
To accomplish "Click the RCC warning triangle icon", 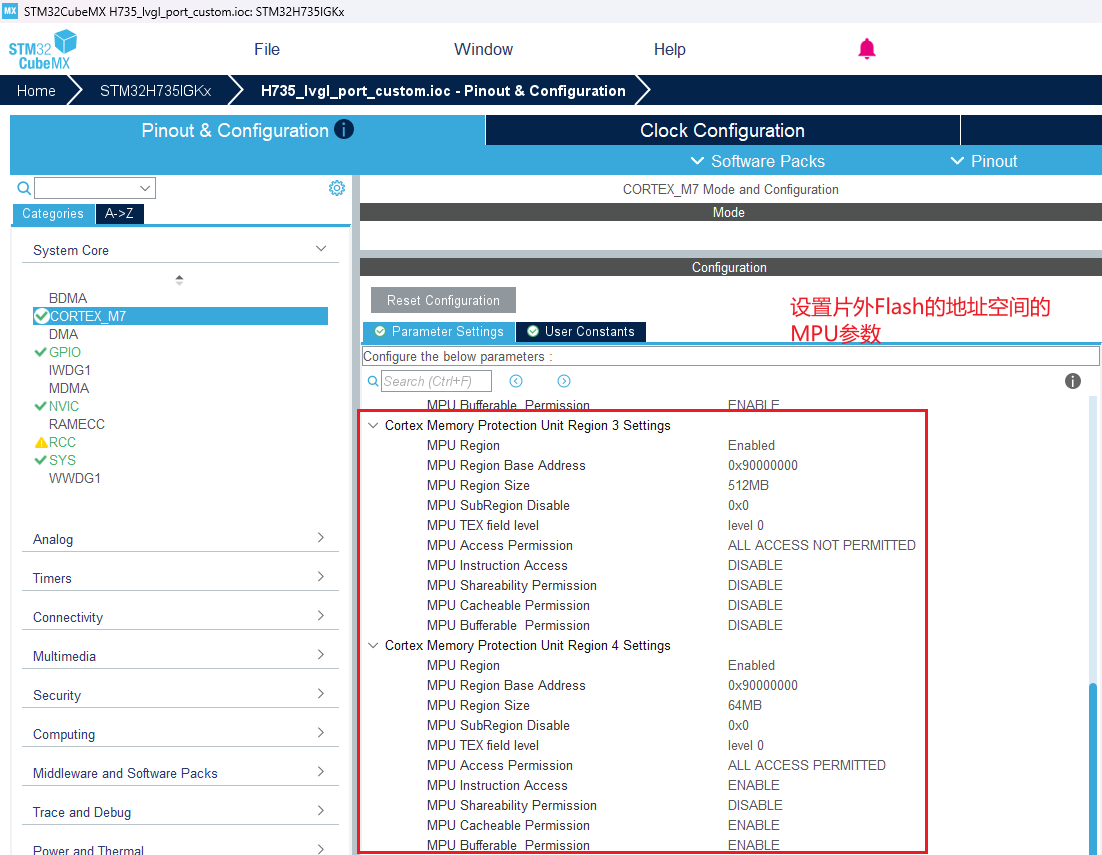I will tap(41, 443).
